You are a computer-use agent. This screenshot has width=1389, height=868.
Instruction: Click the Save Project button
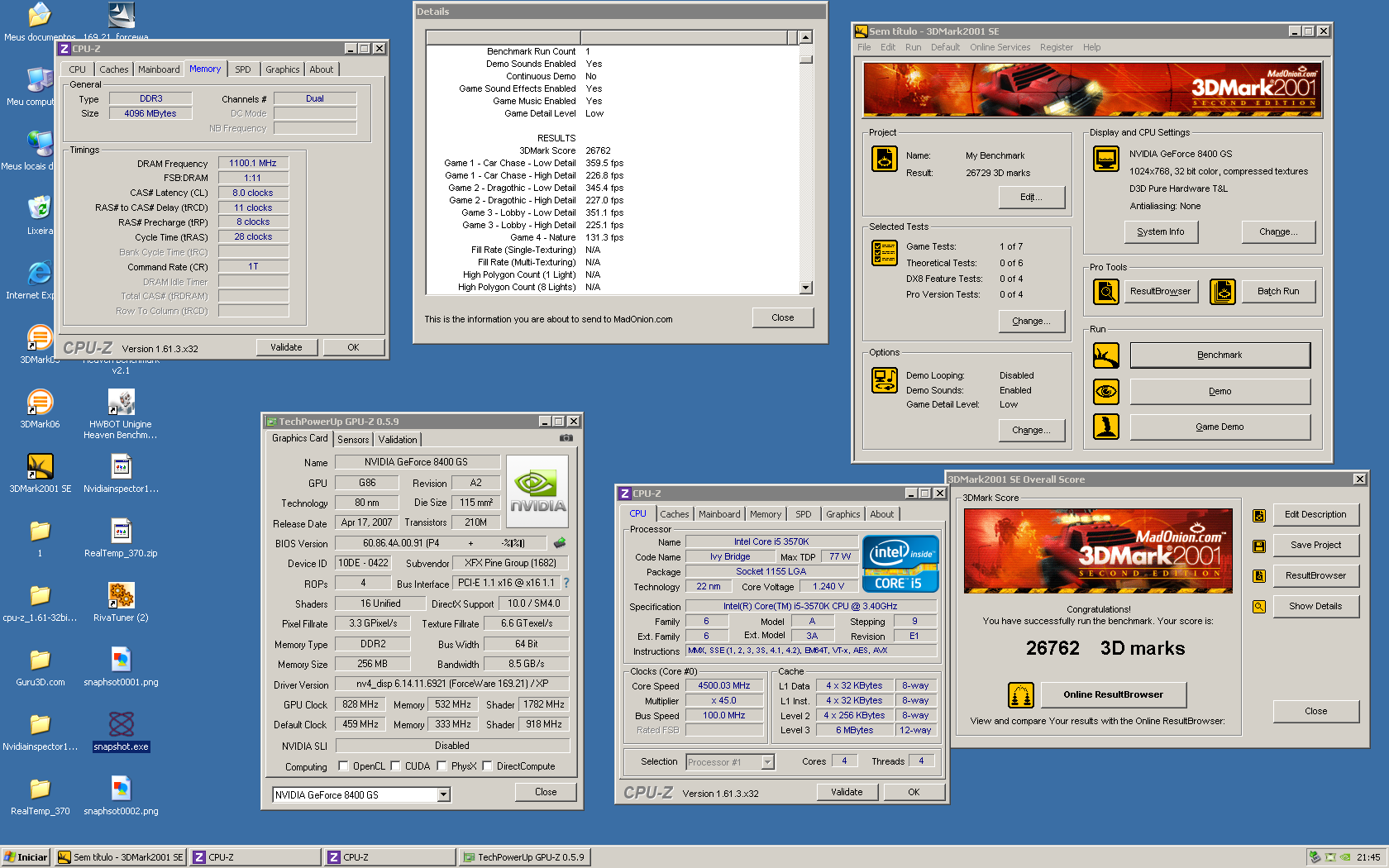1315,546
